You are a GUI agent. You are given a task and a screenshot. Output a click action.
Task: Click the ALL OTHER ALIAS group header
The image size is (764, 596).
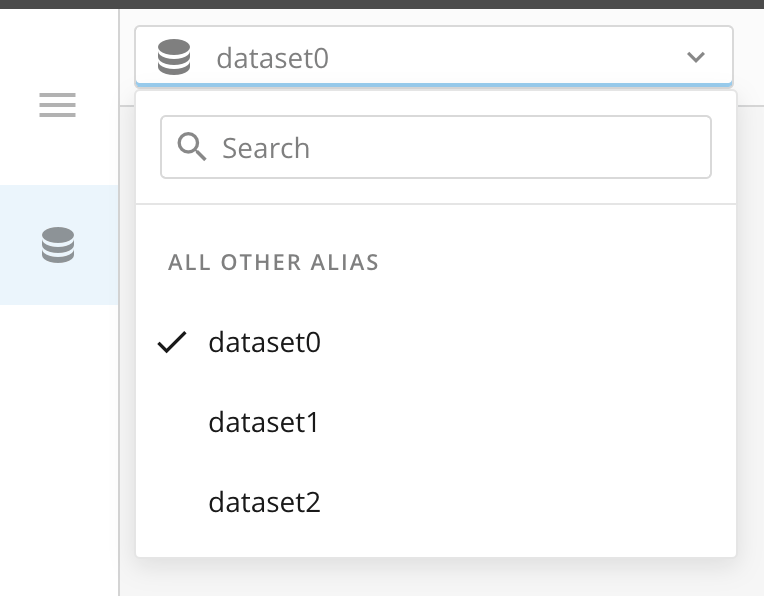pos(273,262)
